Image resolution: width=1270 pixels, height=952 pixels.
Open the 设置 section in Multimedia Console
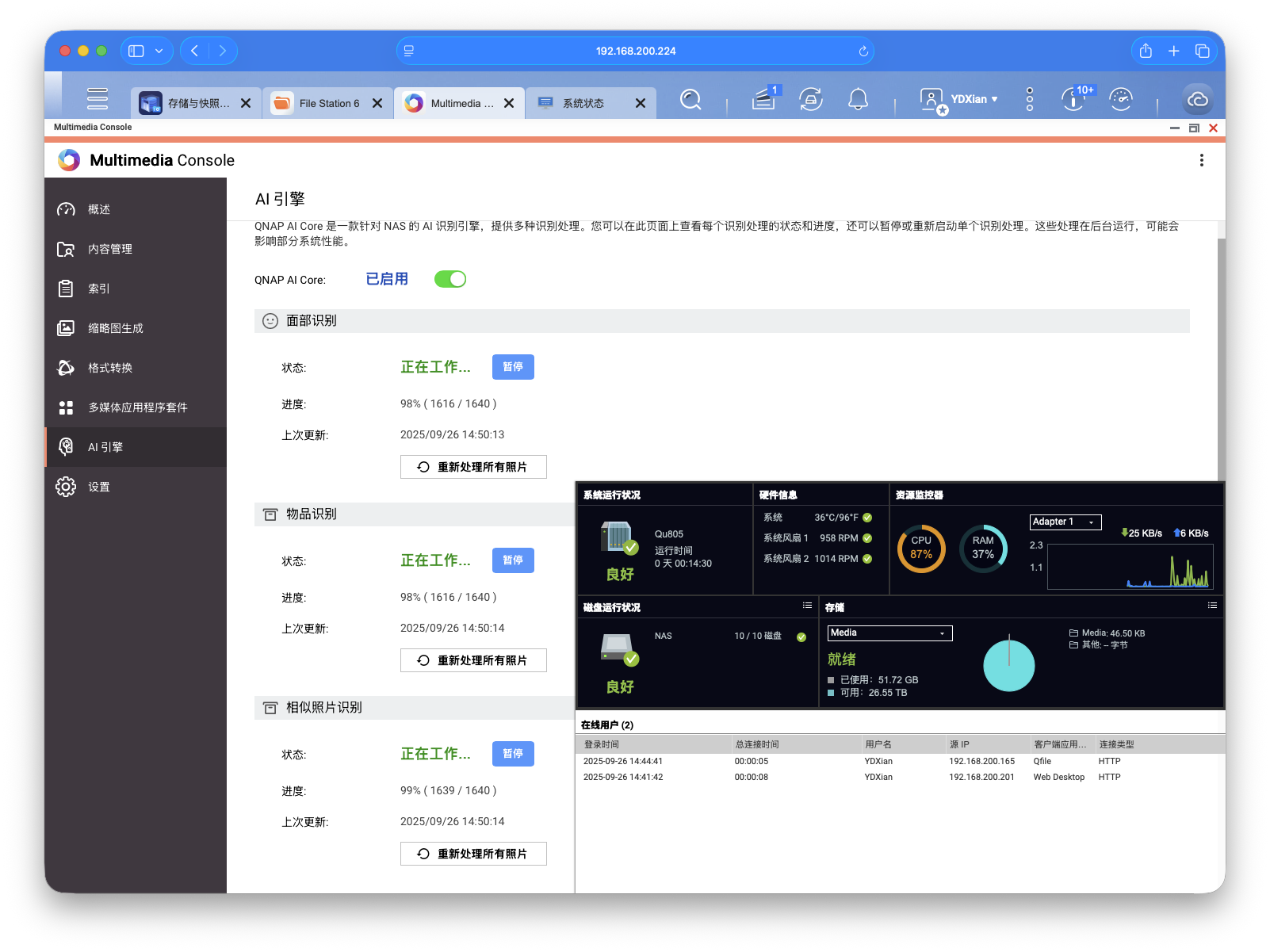pos(100,486)
